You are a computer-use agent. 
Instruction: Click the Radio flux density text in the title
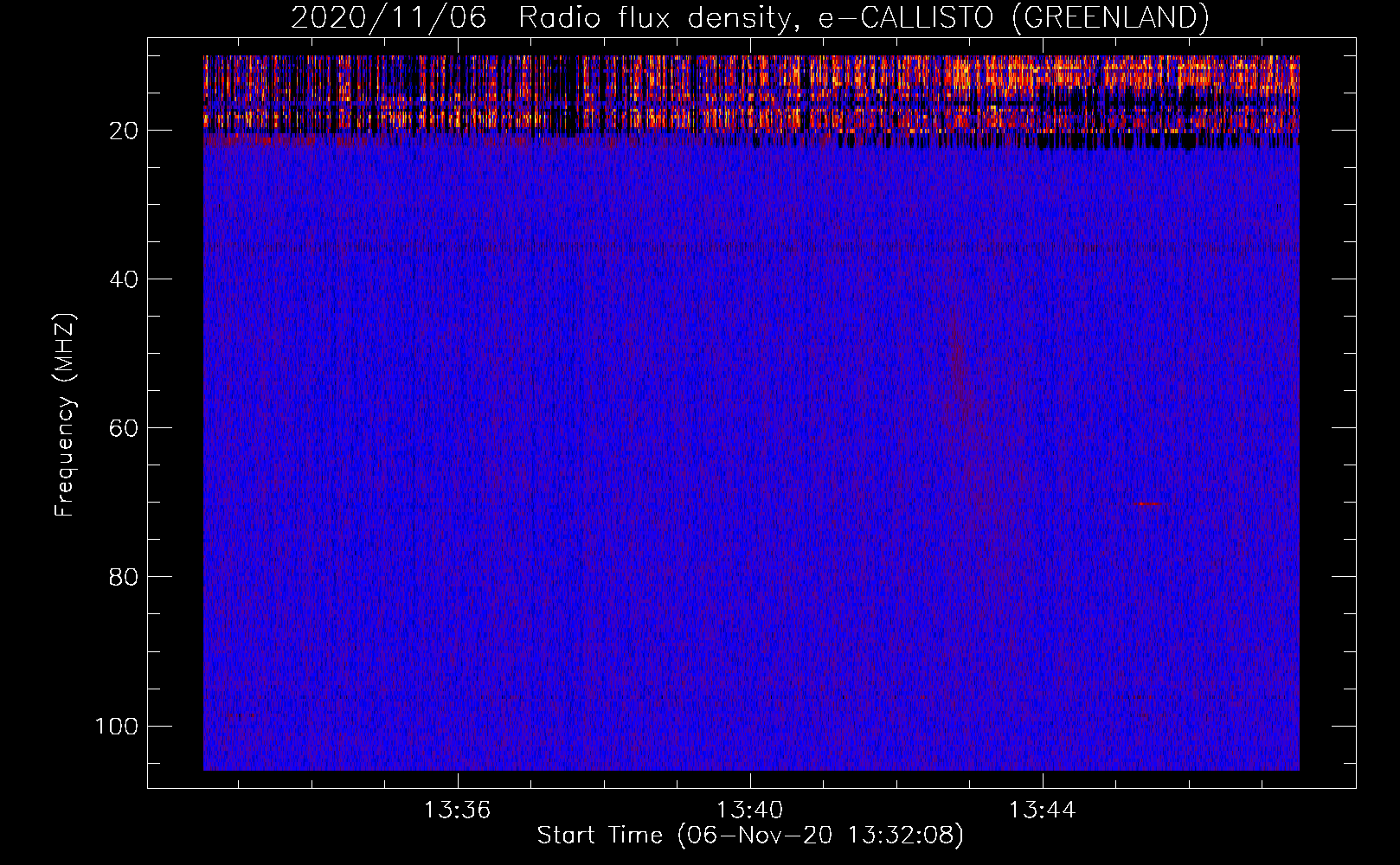coord(653,17)
